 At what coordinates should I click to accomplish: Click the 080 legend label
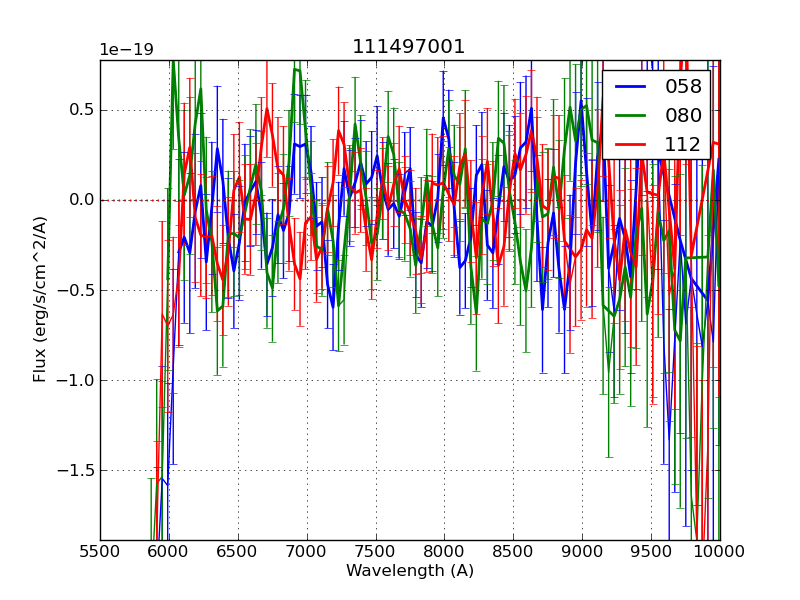[683, 115]
